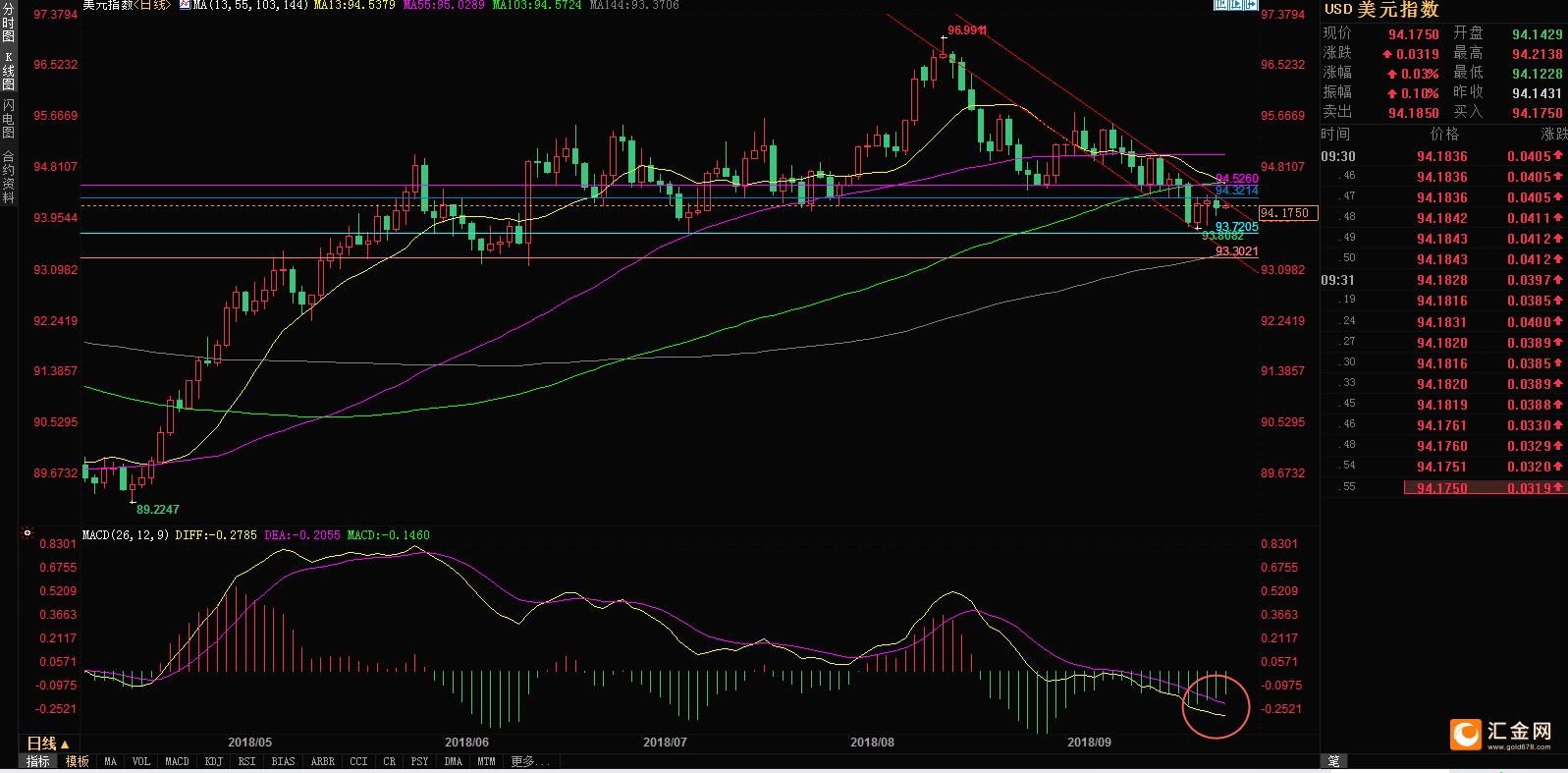The height and width of the screenshot is (773, 1568).
Task: Toggle the 指标 indicator mode
Action: [x=37, y=761]
